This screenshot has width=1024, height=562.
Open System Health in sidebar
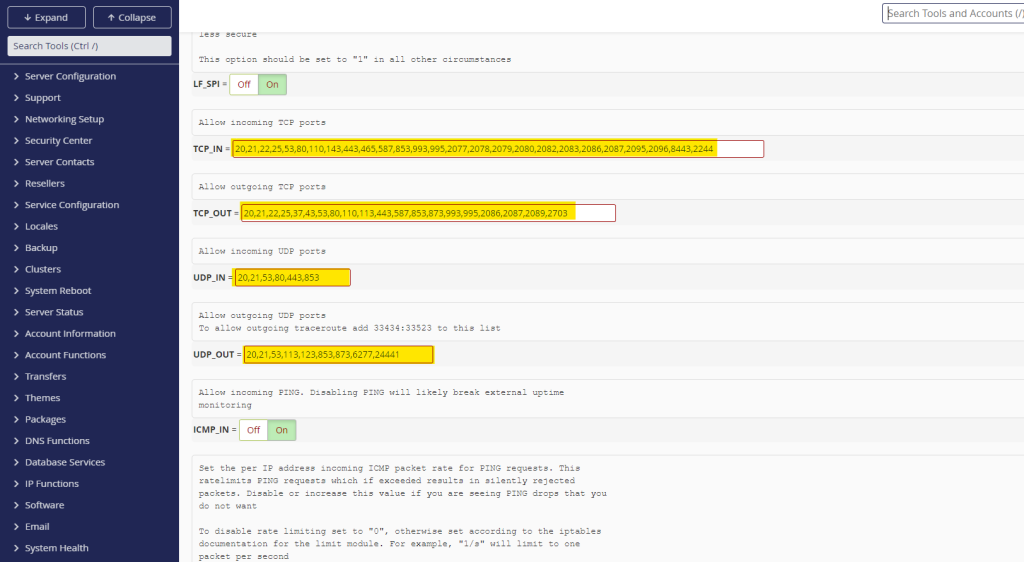pos(56,548)
